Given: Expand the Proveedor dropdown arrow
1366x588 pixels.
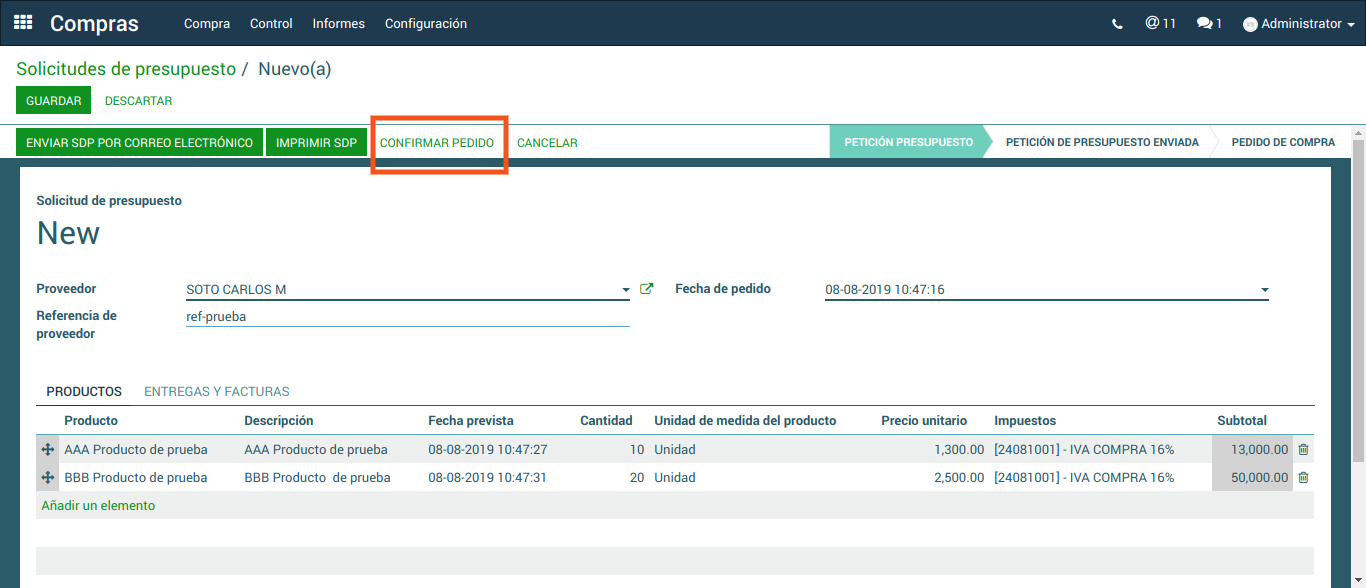Looking at the screenshot, I should [625, 290].
